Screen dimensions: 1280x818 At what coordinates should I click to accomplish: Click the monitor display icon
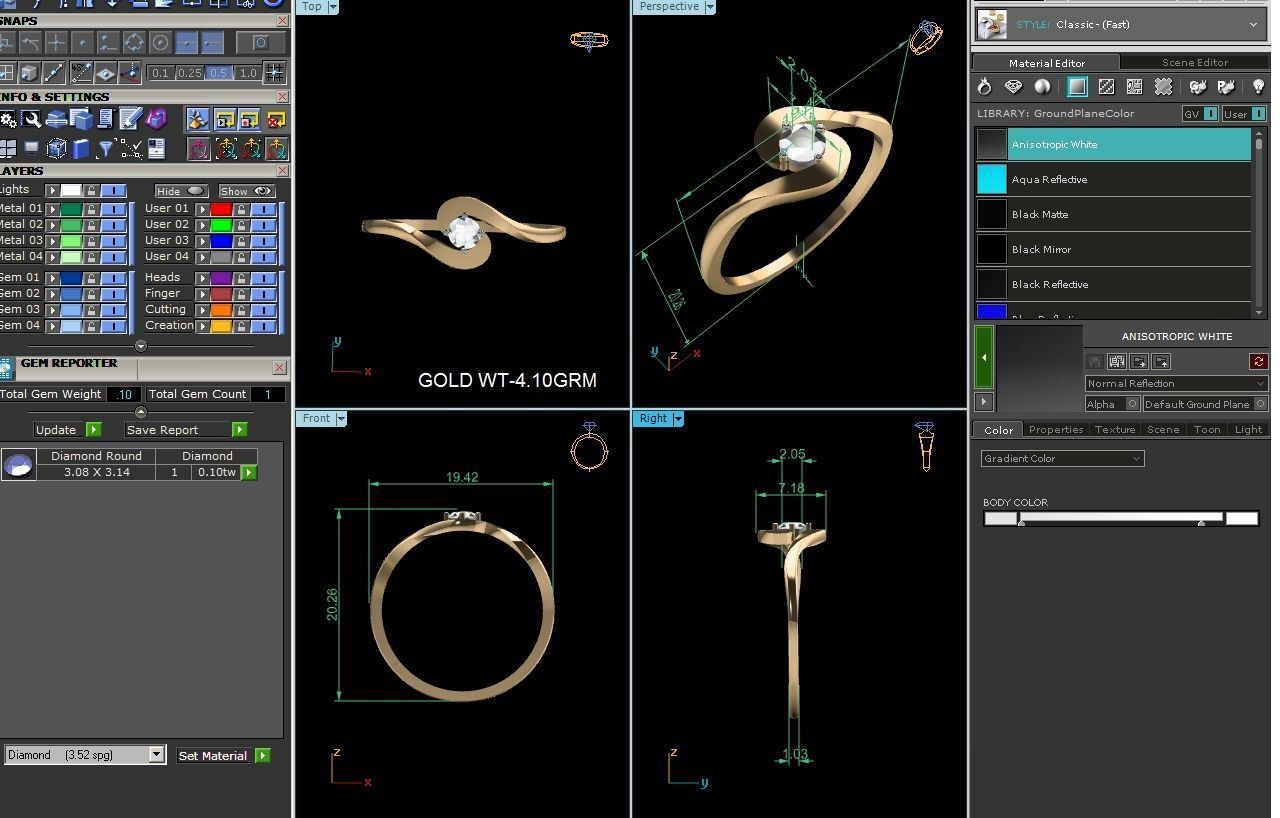click(32, 149)
